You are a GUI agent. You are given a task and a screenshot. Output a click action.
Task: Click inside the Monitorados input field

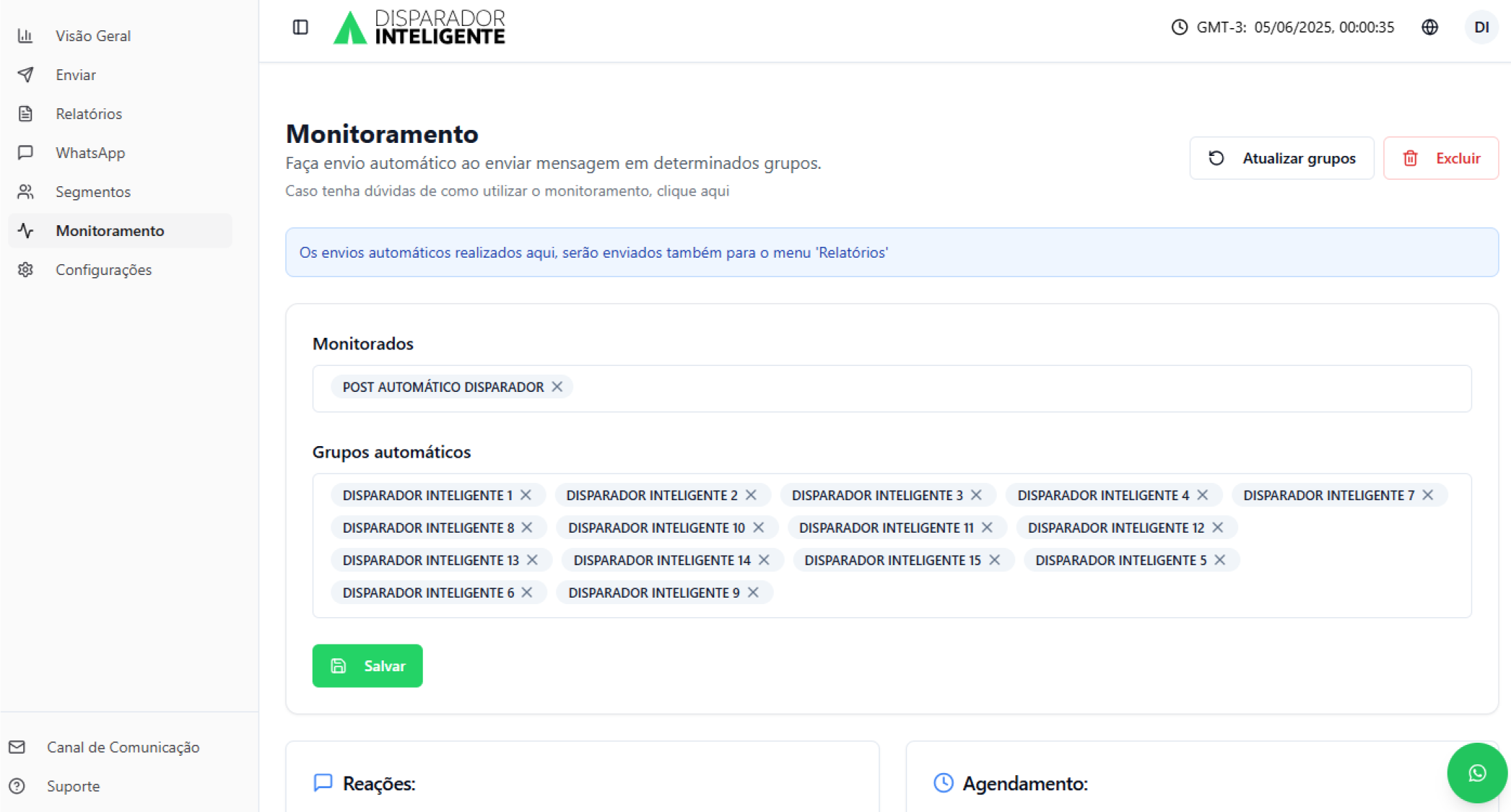(892, 388)
